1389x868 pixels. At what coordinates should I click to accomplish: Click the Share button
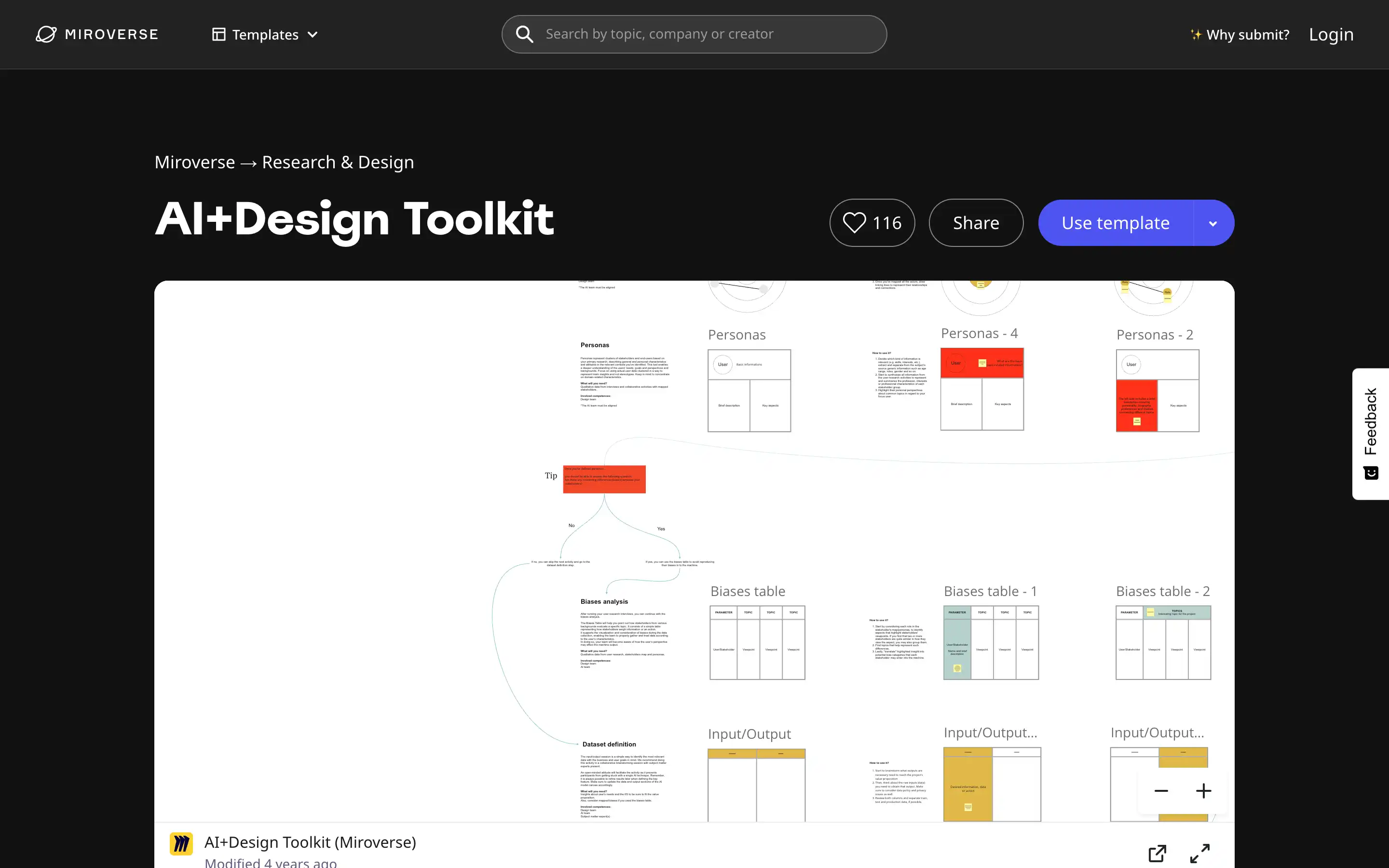(976, 223)
